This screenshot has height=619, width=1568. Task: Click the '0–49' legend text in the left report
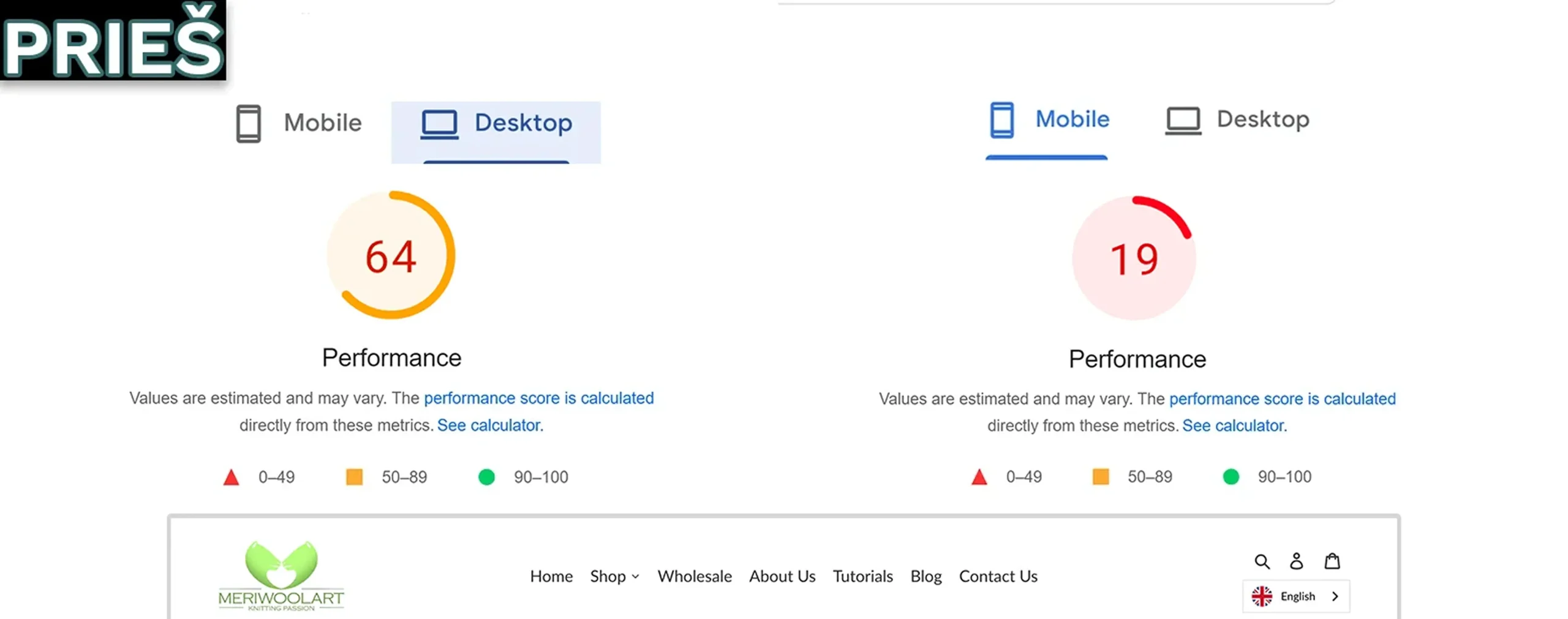(276, 477)
